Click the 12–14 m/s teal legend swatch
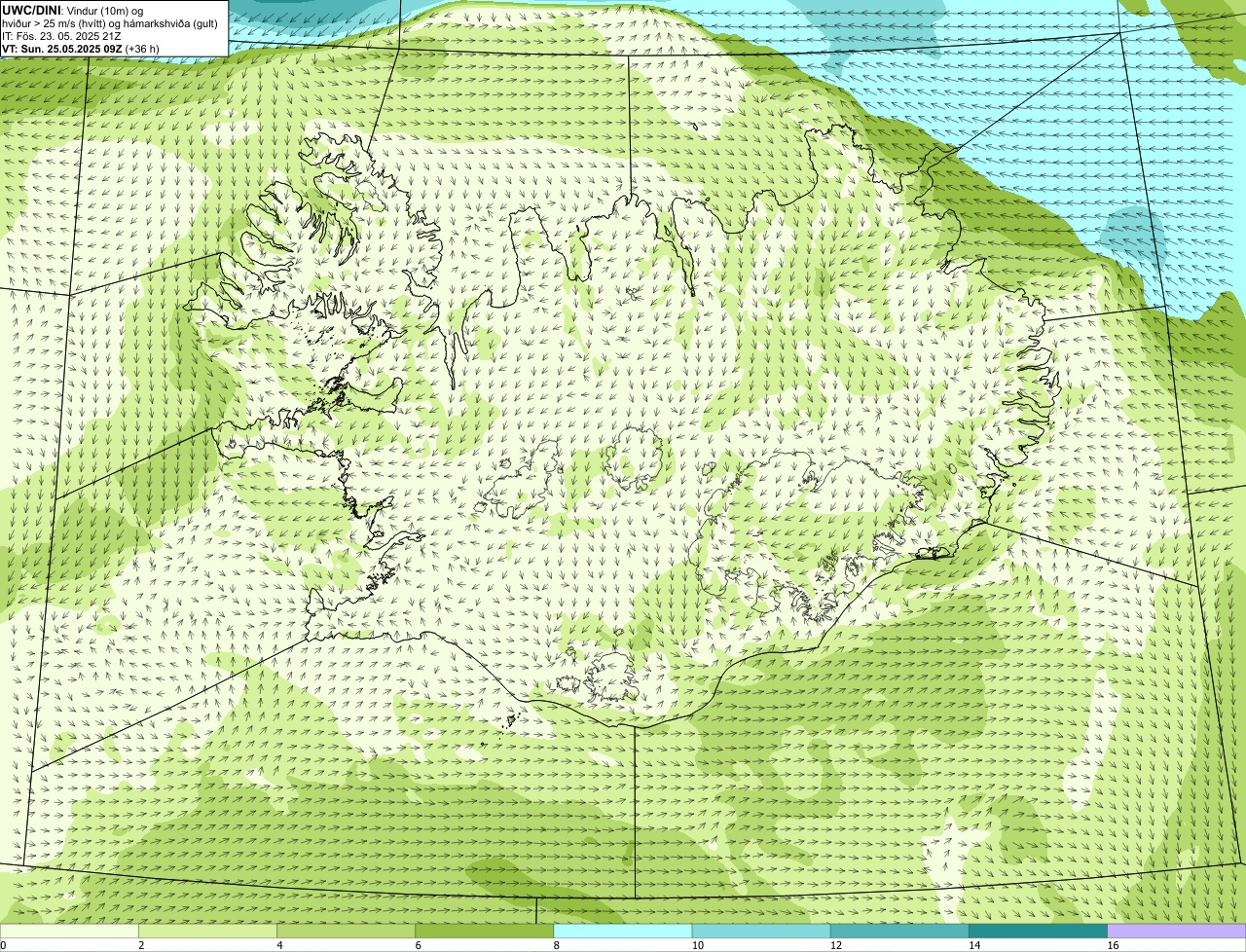Screen dimensions: 1246x952 click(899, 932)
